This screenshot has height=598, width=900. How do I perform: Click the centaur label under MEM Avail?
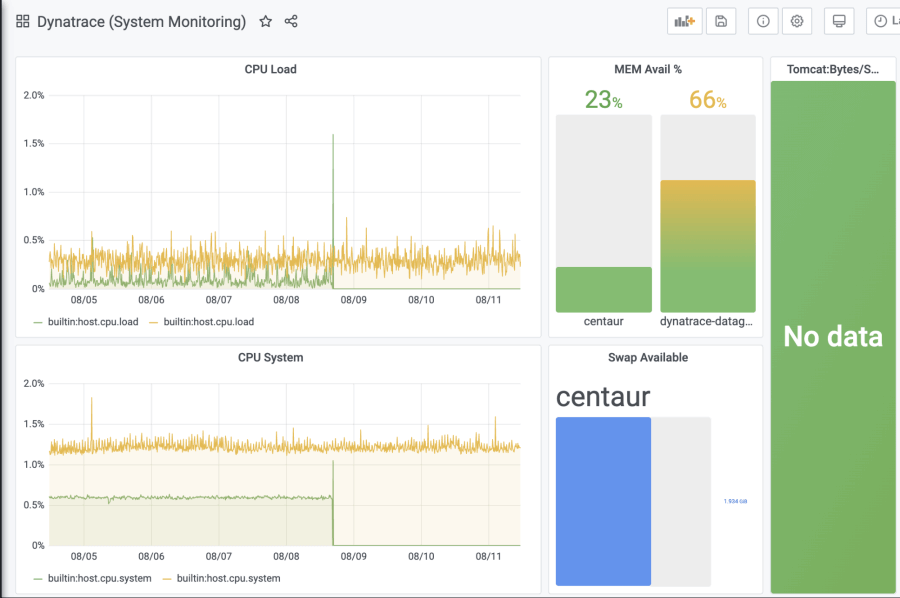click(x=603, y=321)
